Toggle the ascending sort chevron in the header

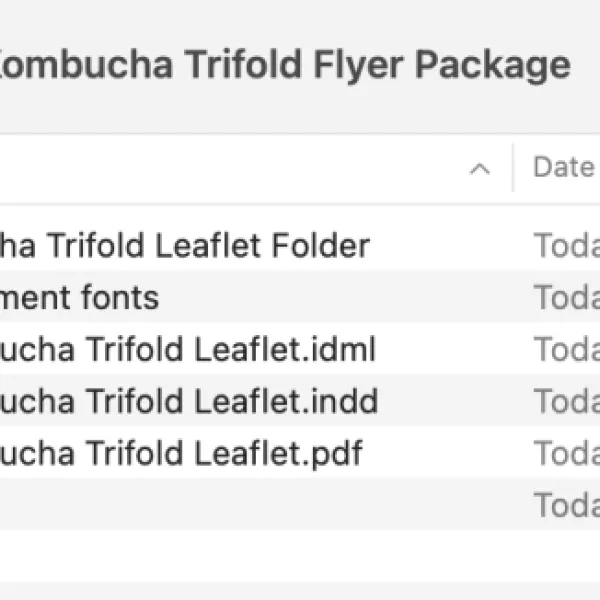coord(480,169)
